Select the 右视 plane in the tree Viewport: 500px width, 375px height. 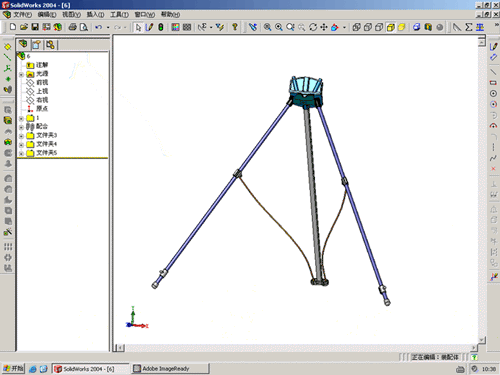click(42, 100)
